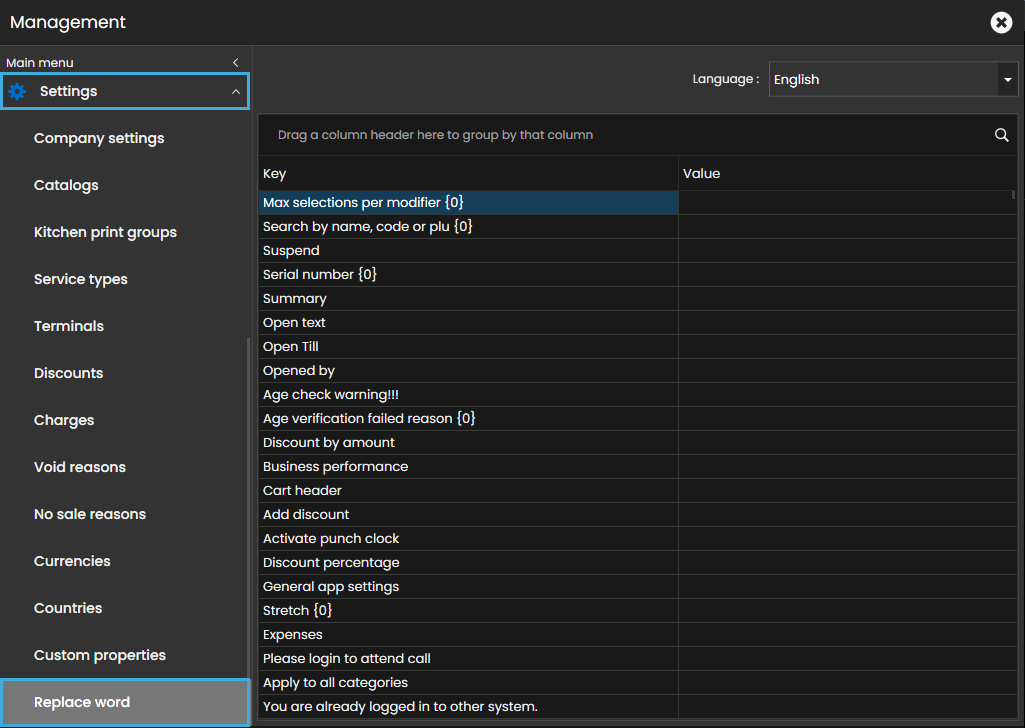Click the Settings gear icon
The height and width of the screenshot is (728, 1025).
tap(17, 92)
